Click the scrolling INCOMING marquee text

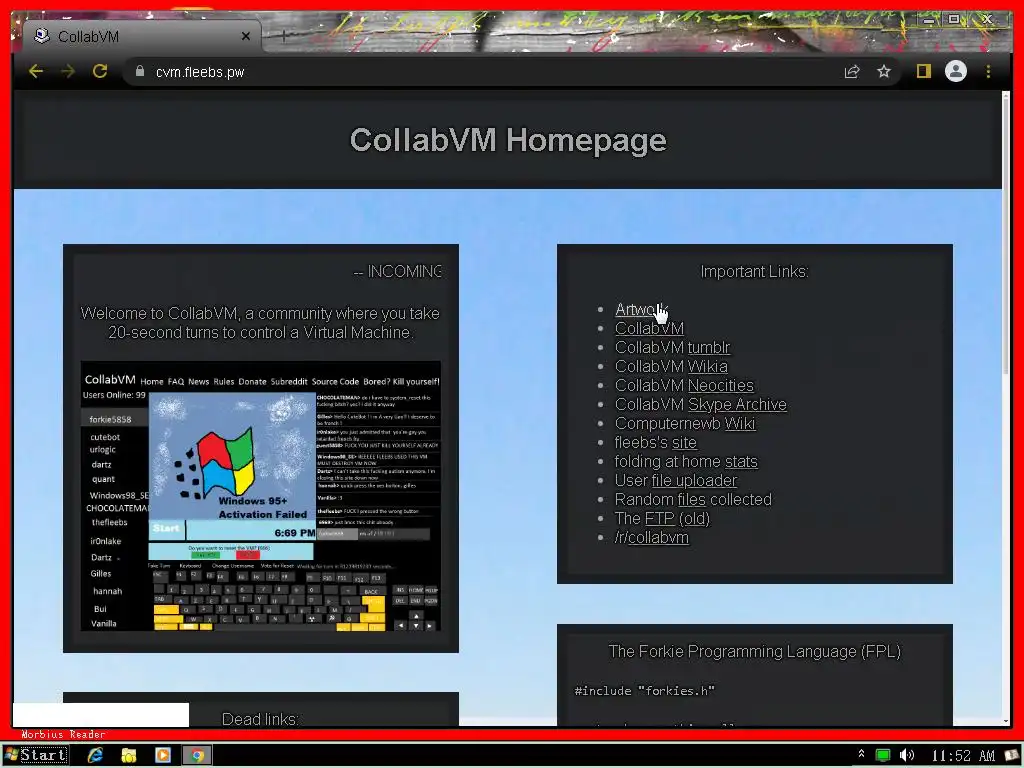[x=397, y=271]
